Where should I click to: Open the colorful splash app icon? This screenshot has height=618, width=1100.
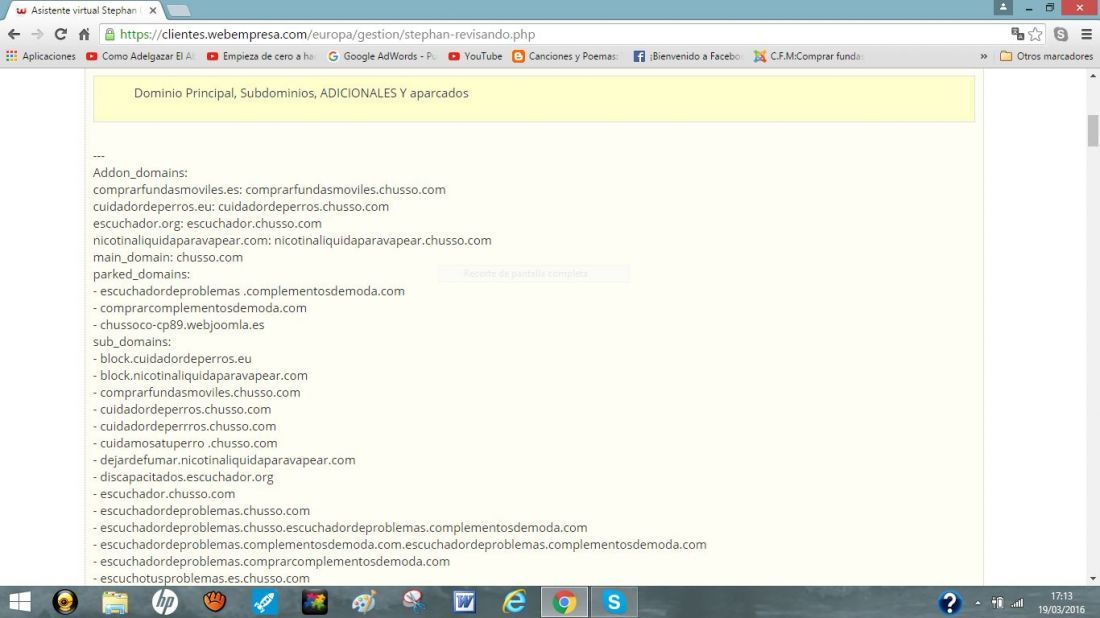point(314,602)
